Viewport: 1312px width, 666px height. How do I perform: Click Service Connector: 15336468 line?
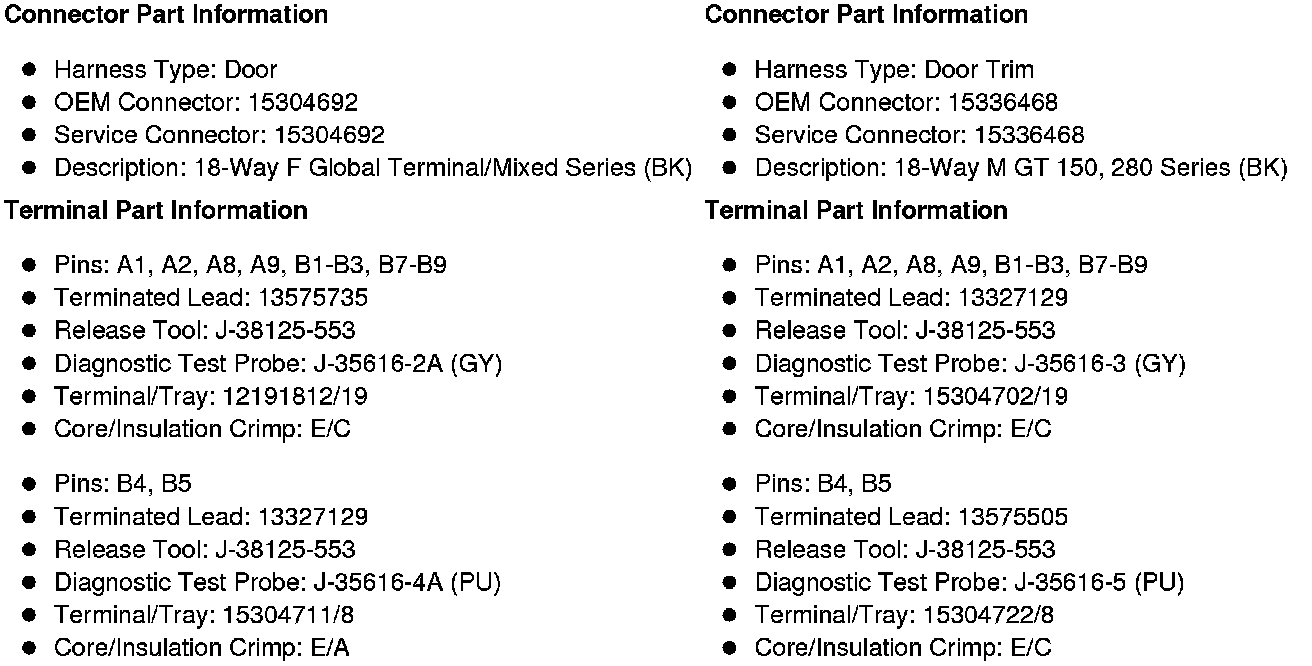(918, 135)
